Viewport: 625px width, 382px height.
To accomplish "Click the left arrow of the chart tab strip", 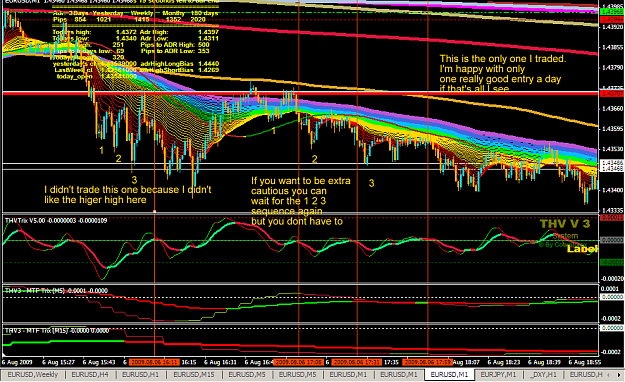I will click(x=608, y=375).
